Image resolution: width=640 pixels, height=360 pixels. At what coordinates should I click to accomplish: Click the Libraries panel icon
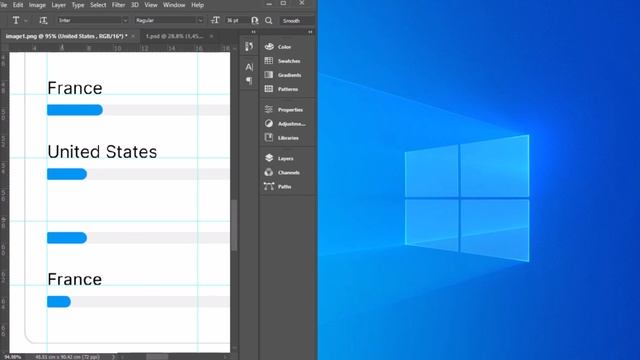tap(269, 138)
